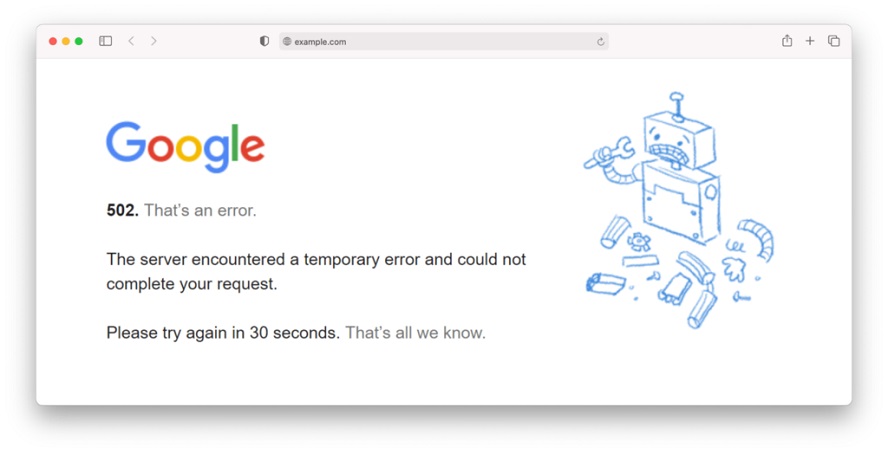Image resolution: width=888 pixels, height=453 pixels.
Task: Click the bold 502 error code
Action: (x=122, y=211)
